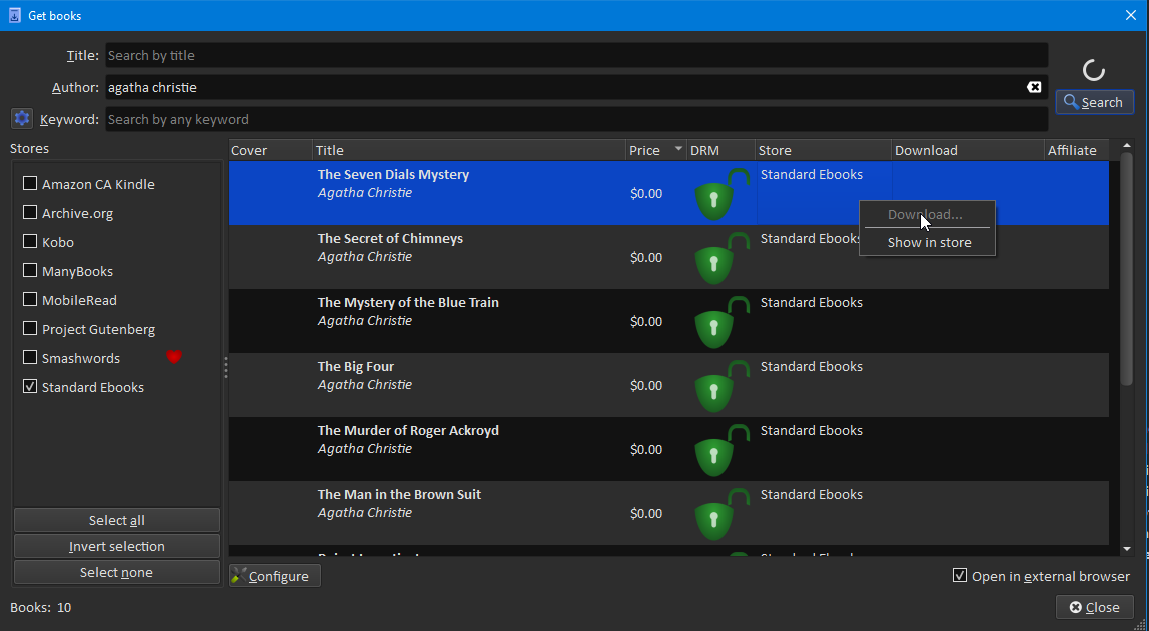This screenshot has height=631, width=1149.
Task: Check the MobileRead store
Action: (x=30, y=299)
